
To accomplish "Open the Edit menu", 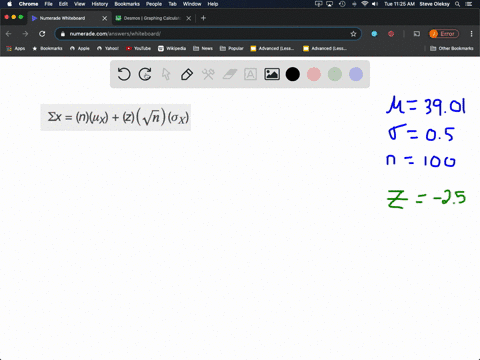I will tap(63, 4).
